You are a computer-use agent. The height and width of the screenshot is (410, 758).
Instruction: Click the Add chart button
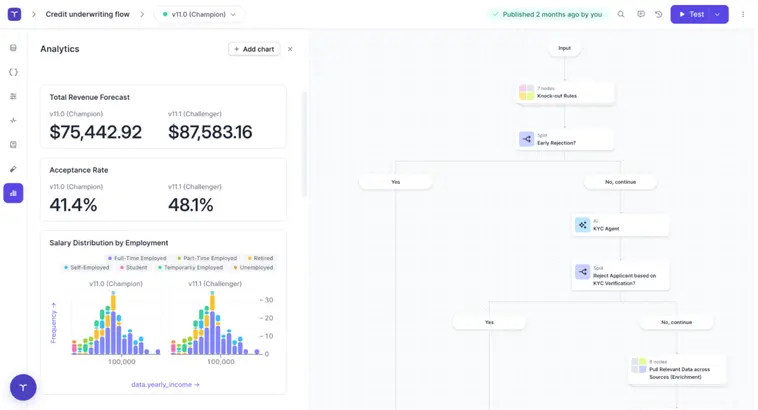pyautogui.click(x=254, y=49)
